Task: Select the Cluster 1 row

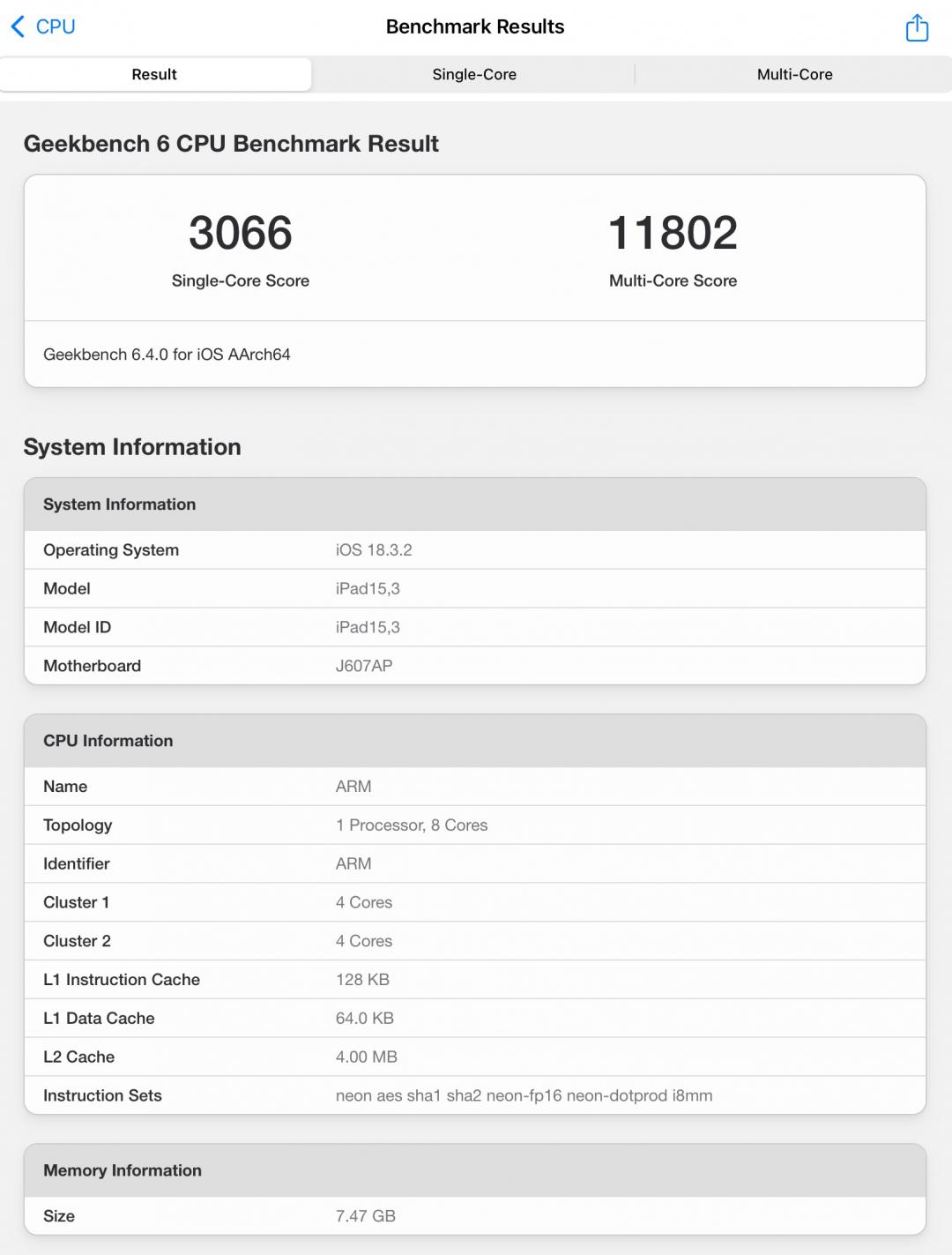Action: 474,902
